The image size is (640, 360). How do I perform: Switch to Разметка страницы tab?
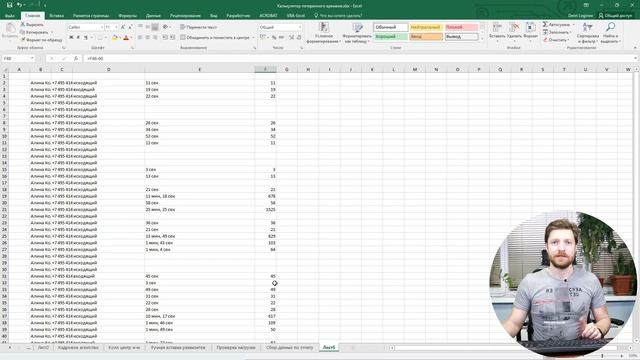tap(91, 16)
